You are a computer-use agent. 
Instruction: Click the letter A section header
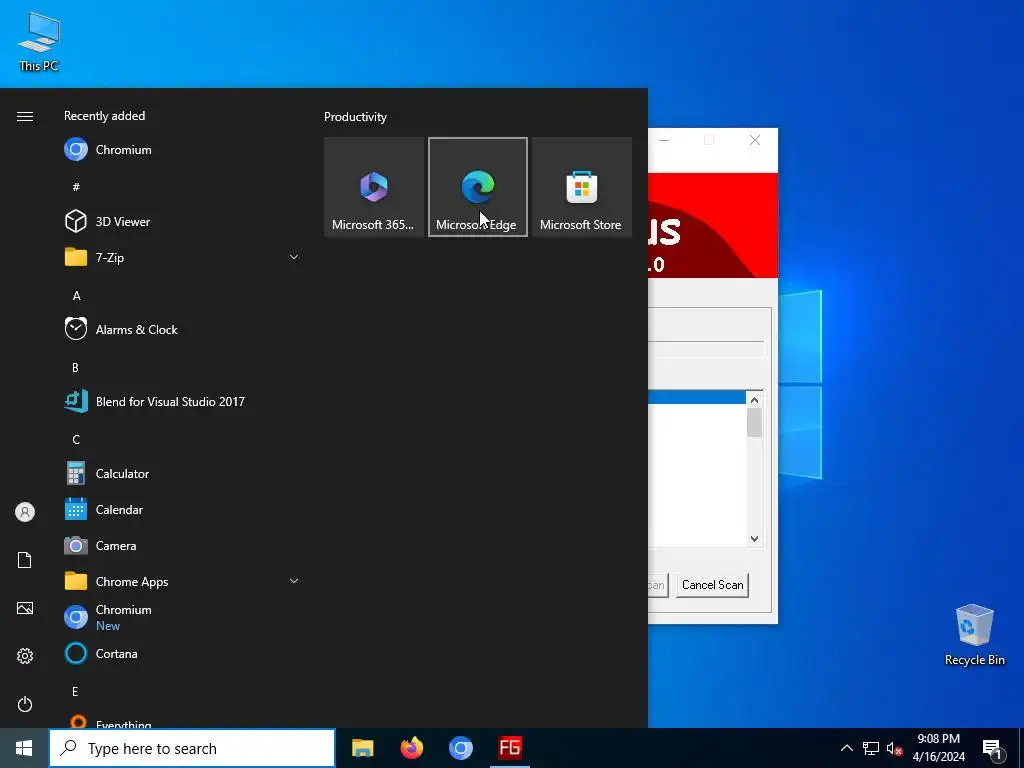pyautogui.click(x=76, y=296)
